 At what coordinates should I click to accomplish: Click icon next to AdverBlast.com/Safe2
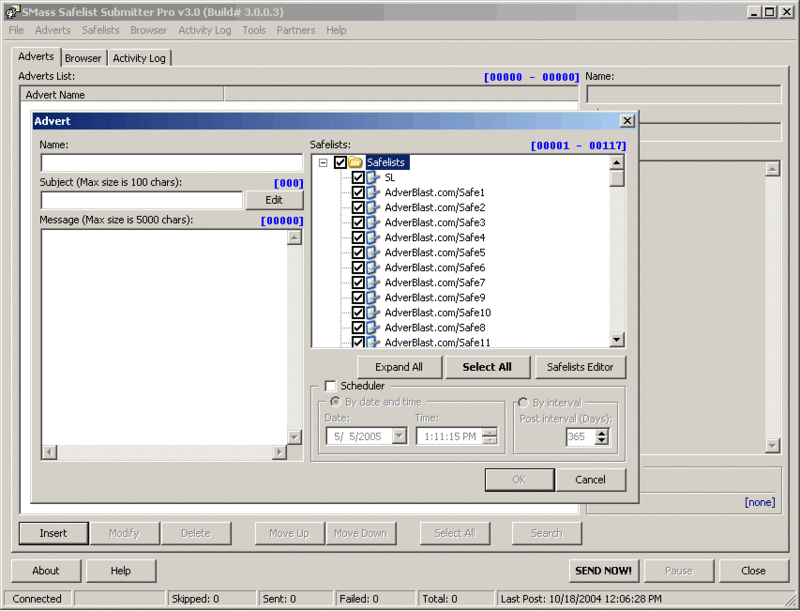pyautogui.click(x=373, y=208)
